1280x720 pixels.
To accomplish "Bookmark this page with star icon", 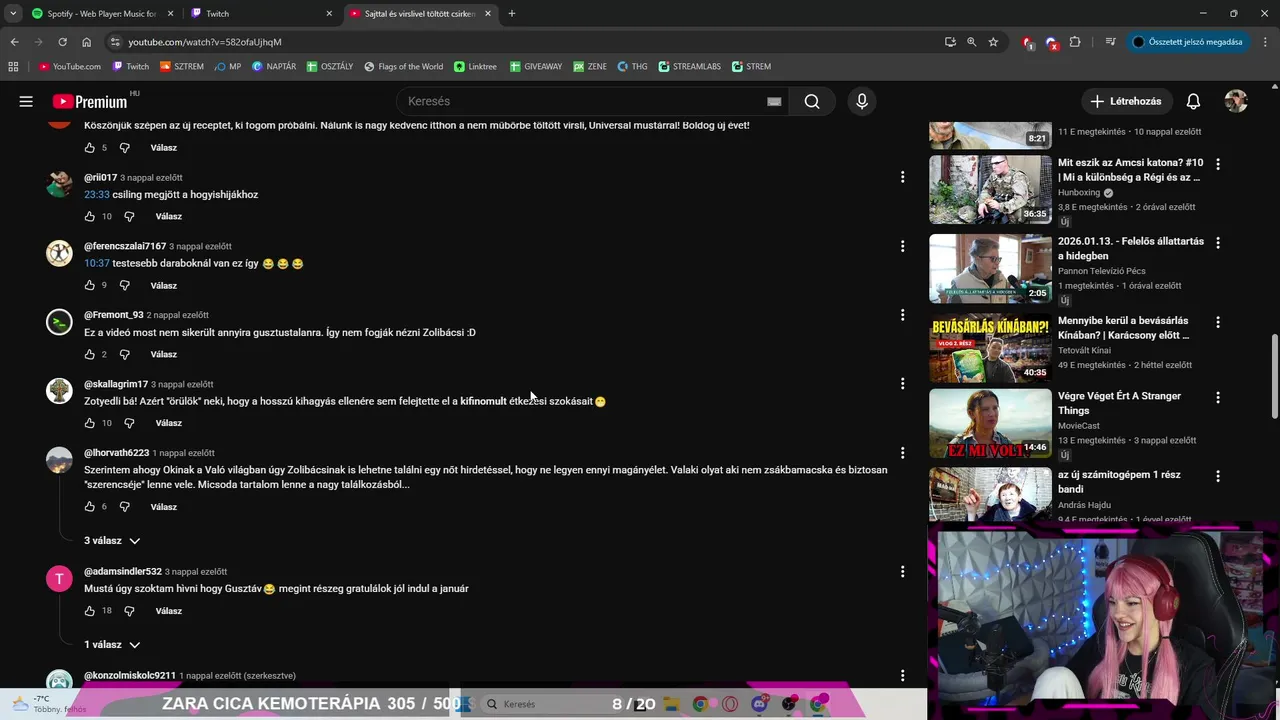I will coord(993,42).
